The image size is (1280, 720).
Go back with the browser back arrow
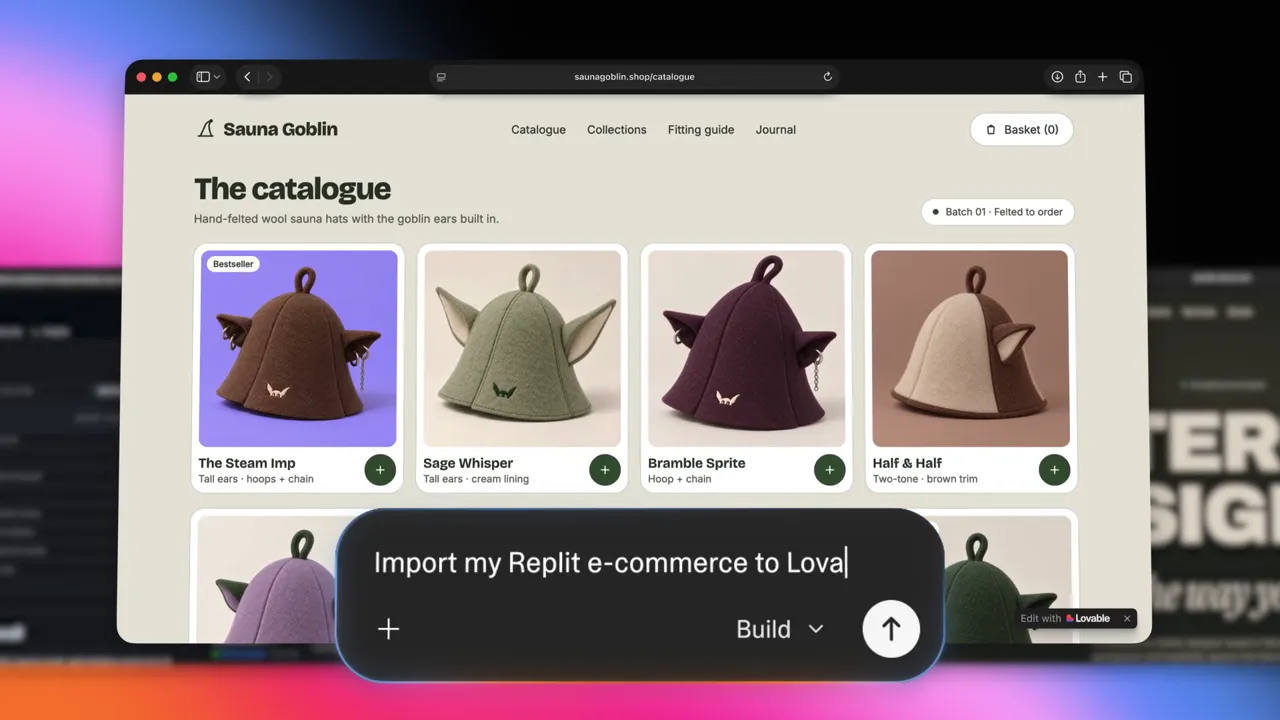[x=247, y=77]
